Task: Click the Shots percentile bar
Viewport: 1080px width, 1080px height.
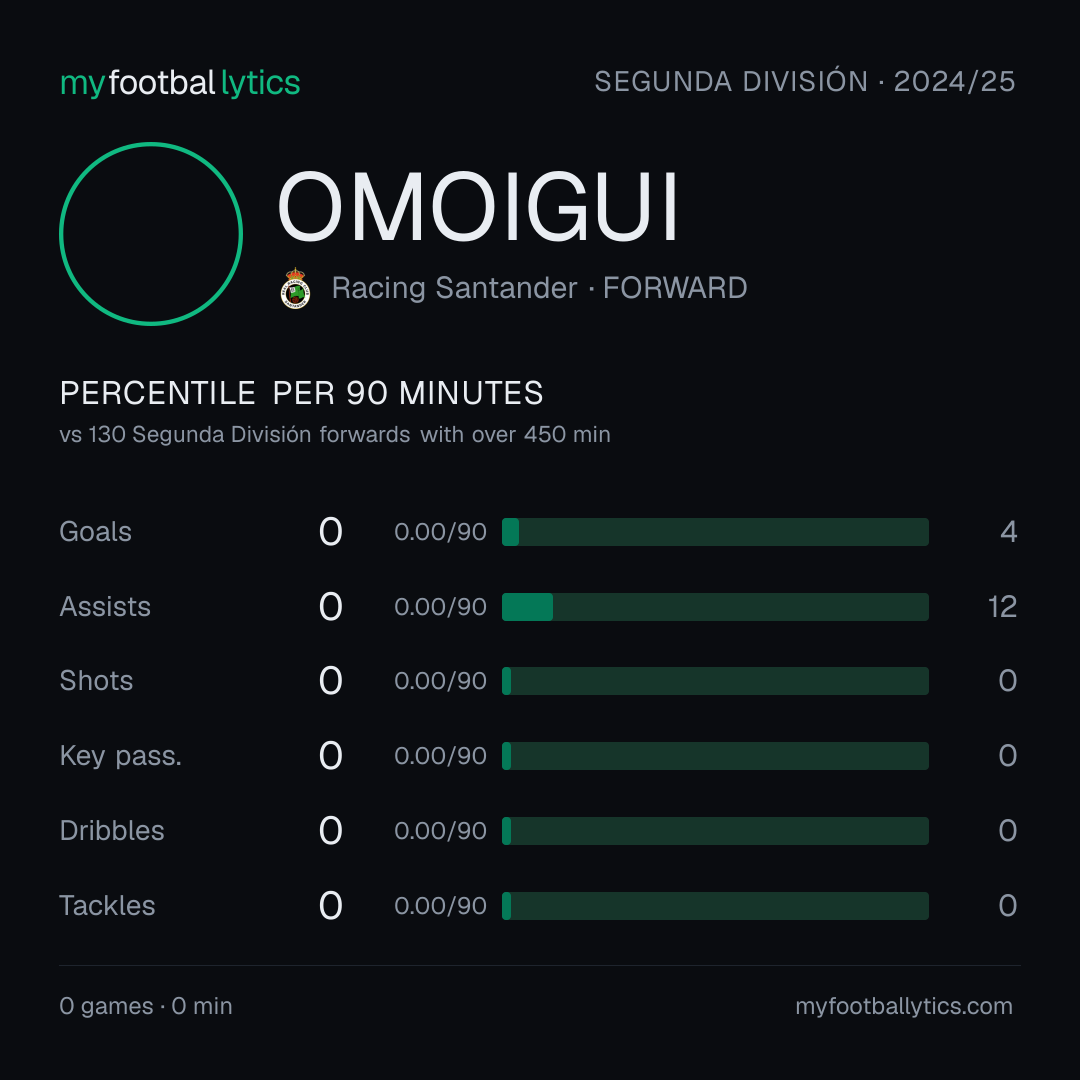Action: [x=715, y=681]
